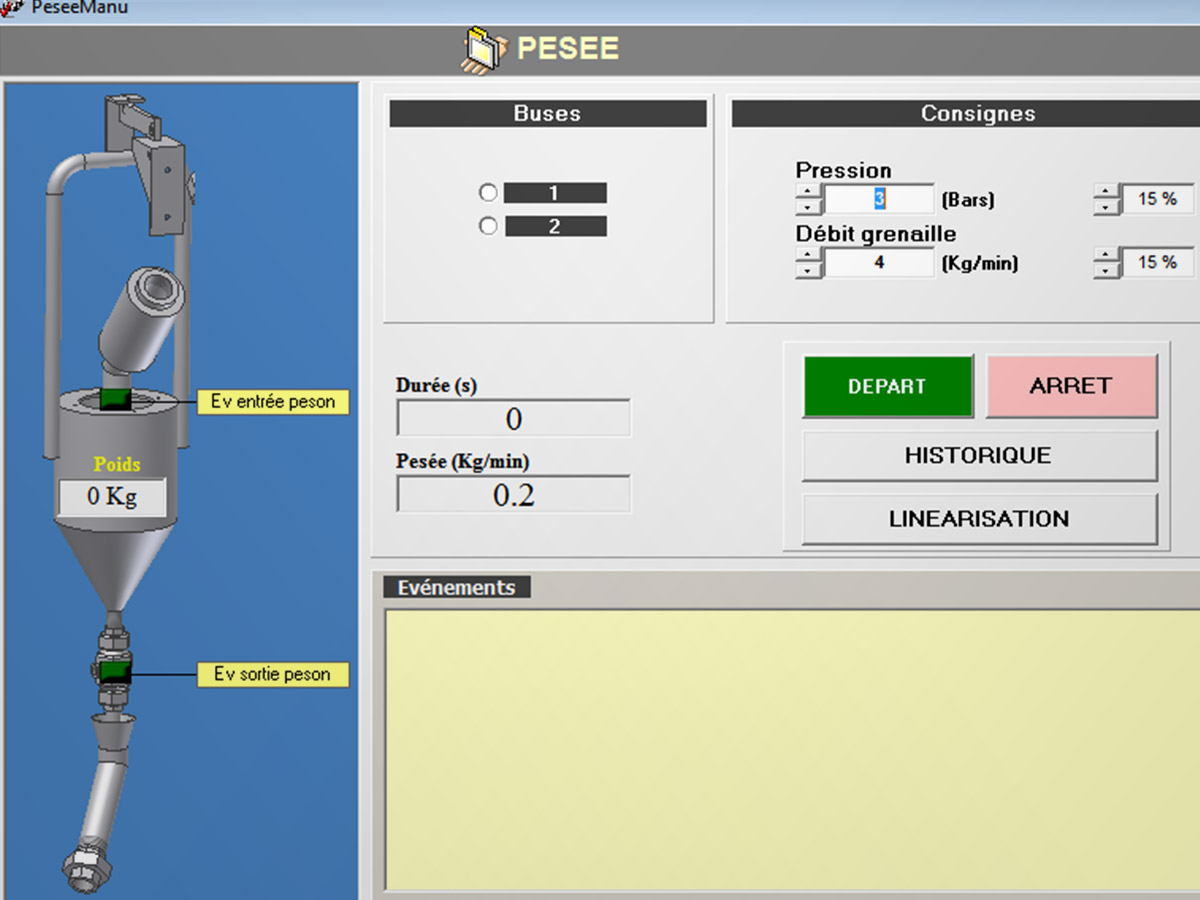Click the PeseeManu title bar app icon
1200x900 pixels.
pyautogui.click(x=10, y=7)
